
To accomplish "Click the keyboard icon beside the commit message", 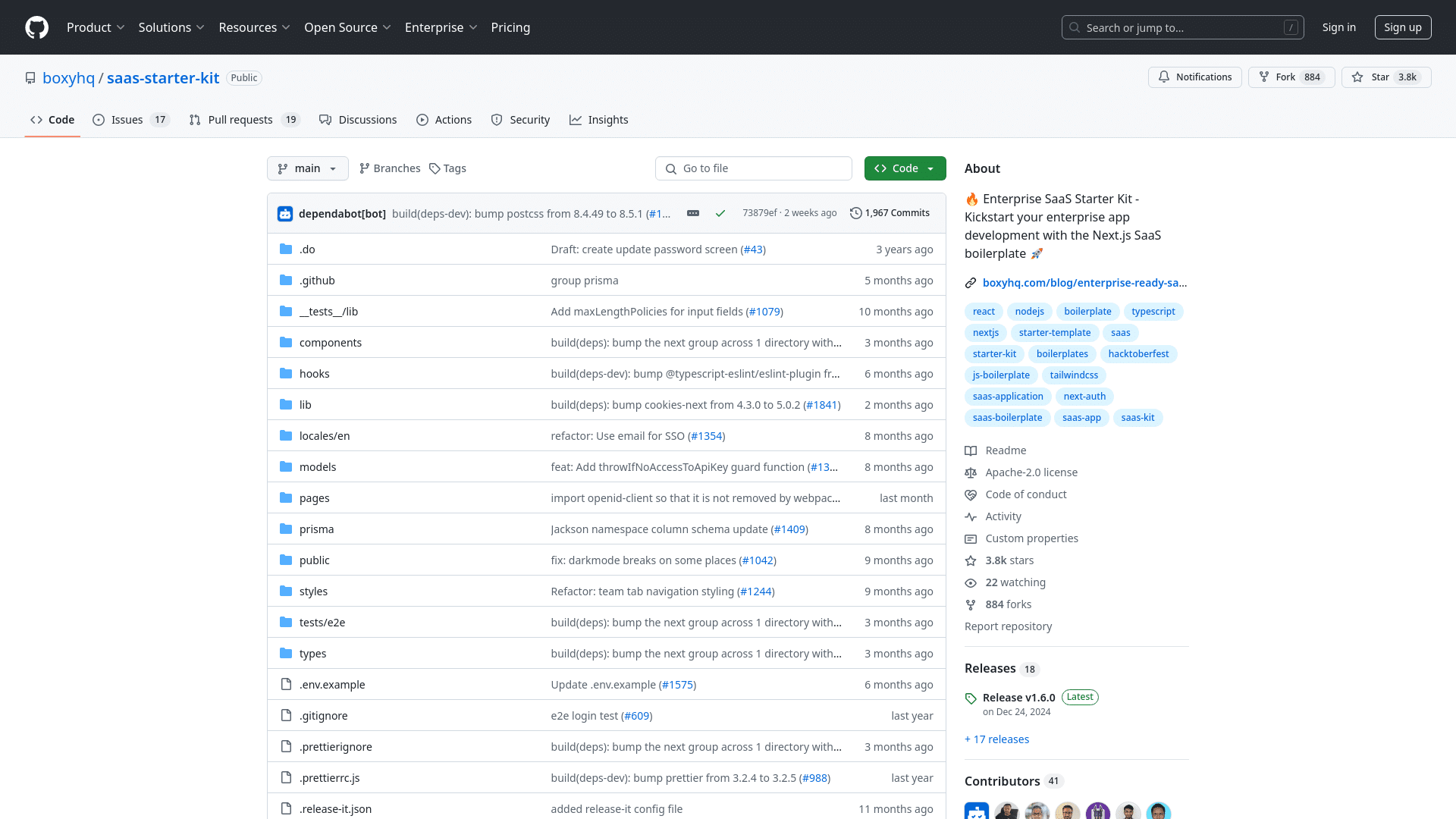I will pos(692,213).
